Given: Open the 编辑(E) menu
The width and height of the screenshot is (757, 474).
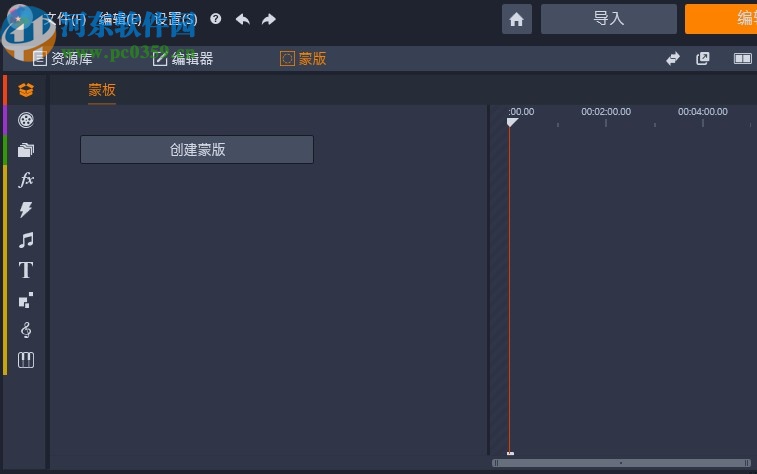Looking at the screenshot, I should click(120, 19).
